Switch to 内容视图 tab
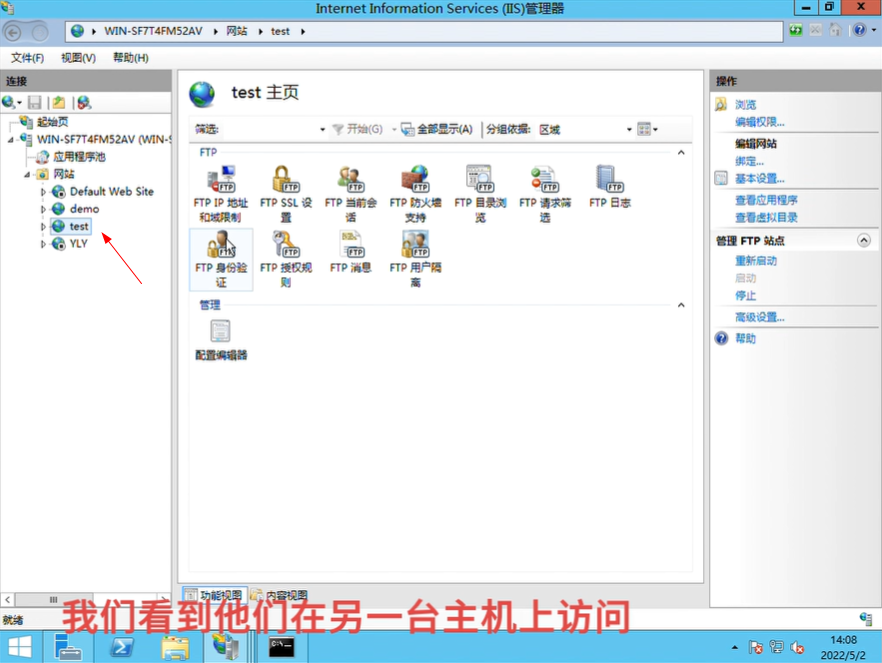882x663 pixels. tap(280, 594)
